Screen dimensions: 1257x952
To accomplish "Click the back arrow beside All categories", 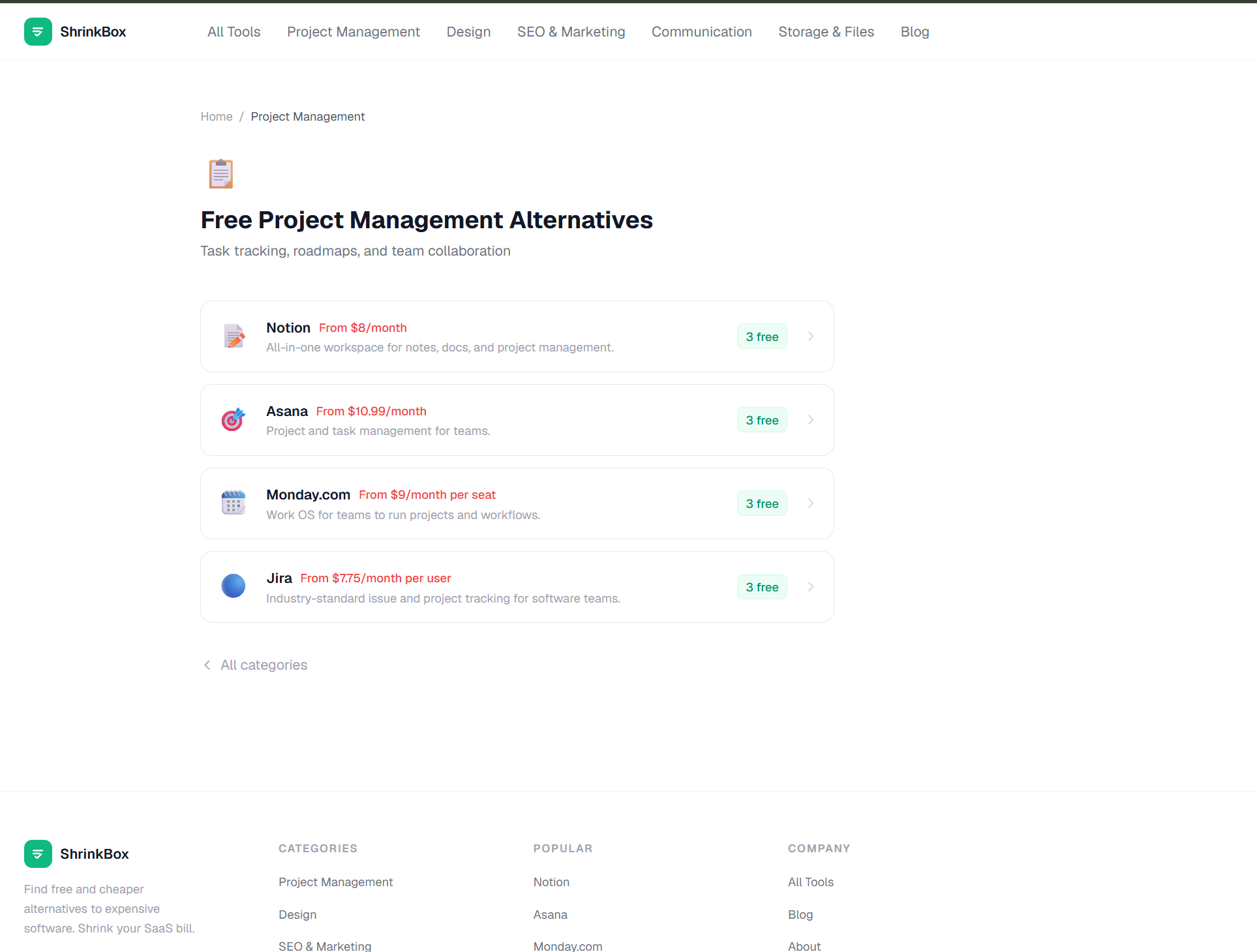I will pos(207,665).
